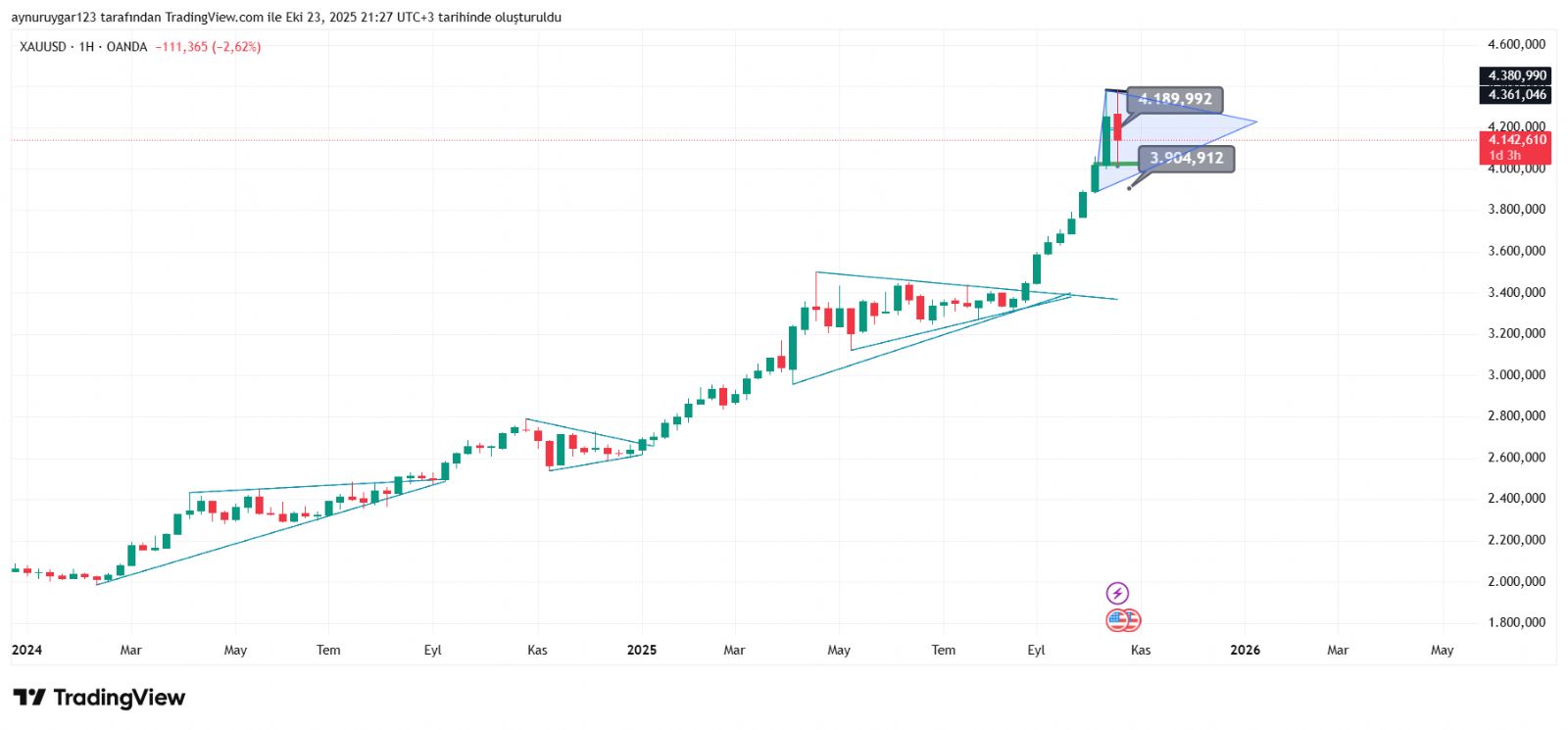Click the TradingView logo at bottom
Screen dimensions: 1568x730
point(99,698)
